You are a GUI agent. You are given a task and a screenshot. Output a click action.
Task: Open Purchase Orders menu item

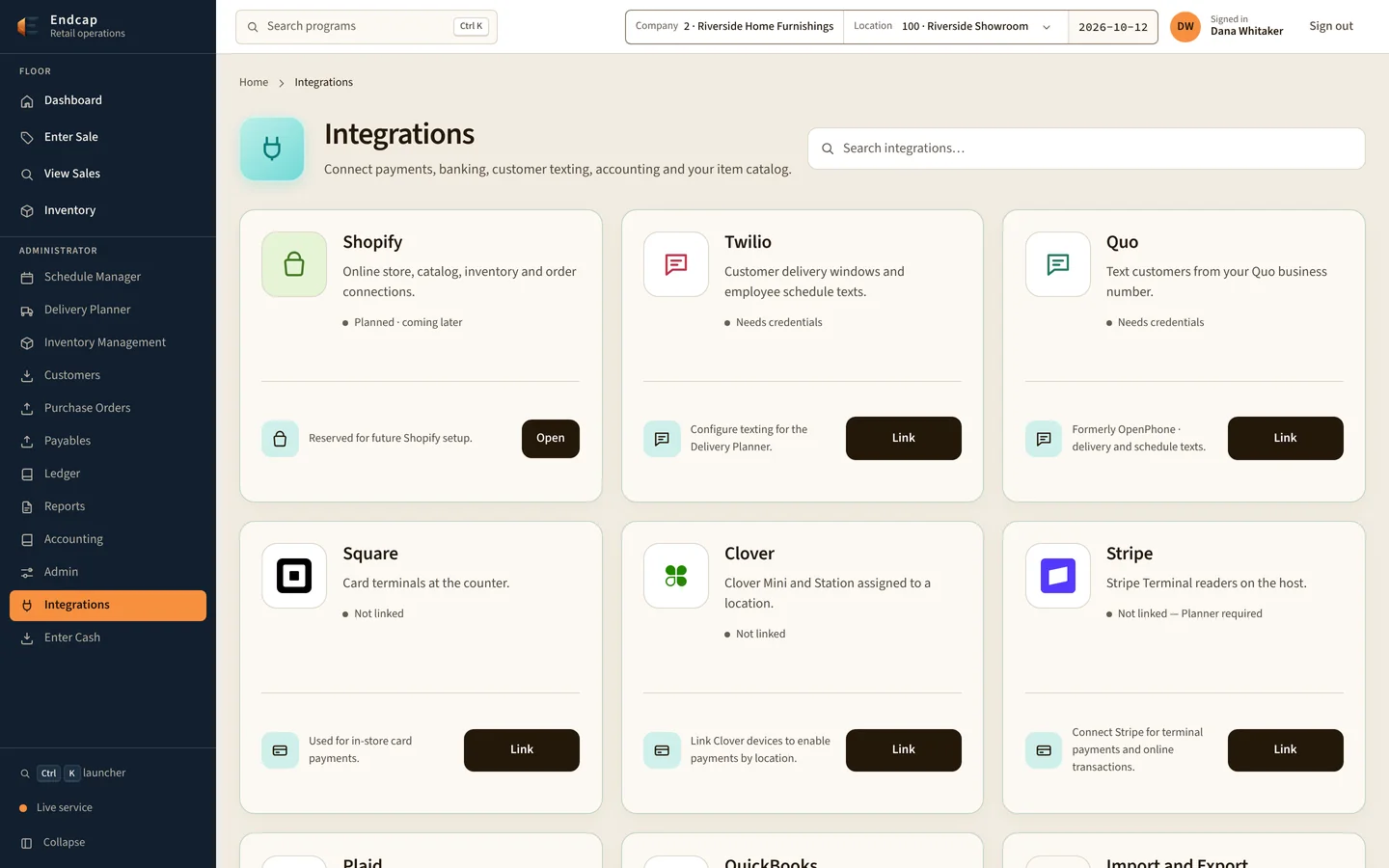[108, 408]
